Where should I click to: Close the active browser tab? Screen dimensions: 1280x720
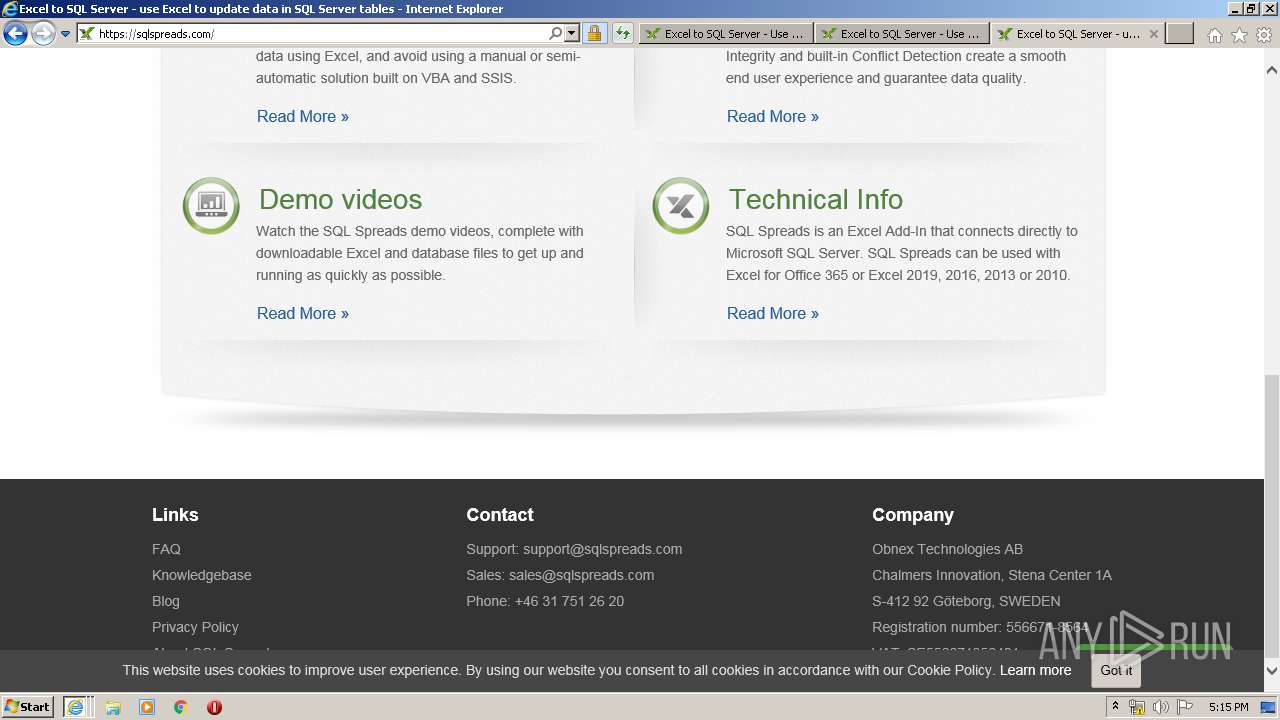click(1153, 34)
